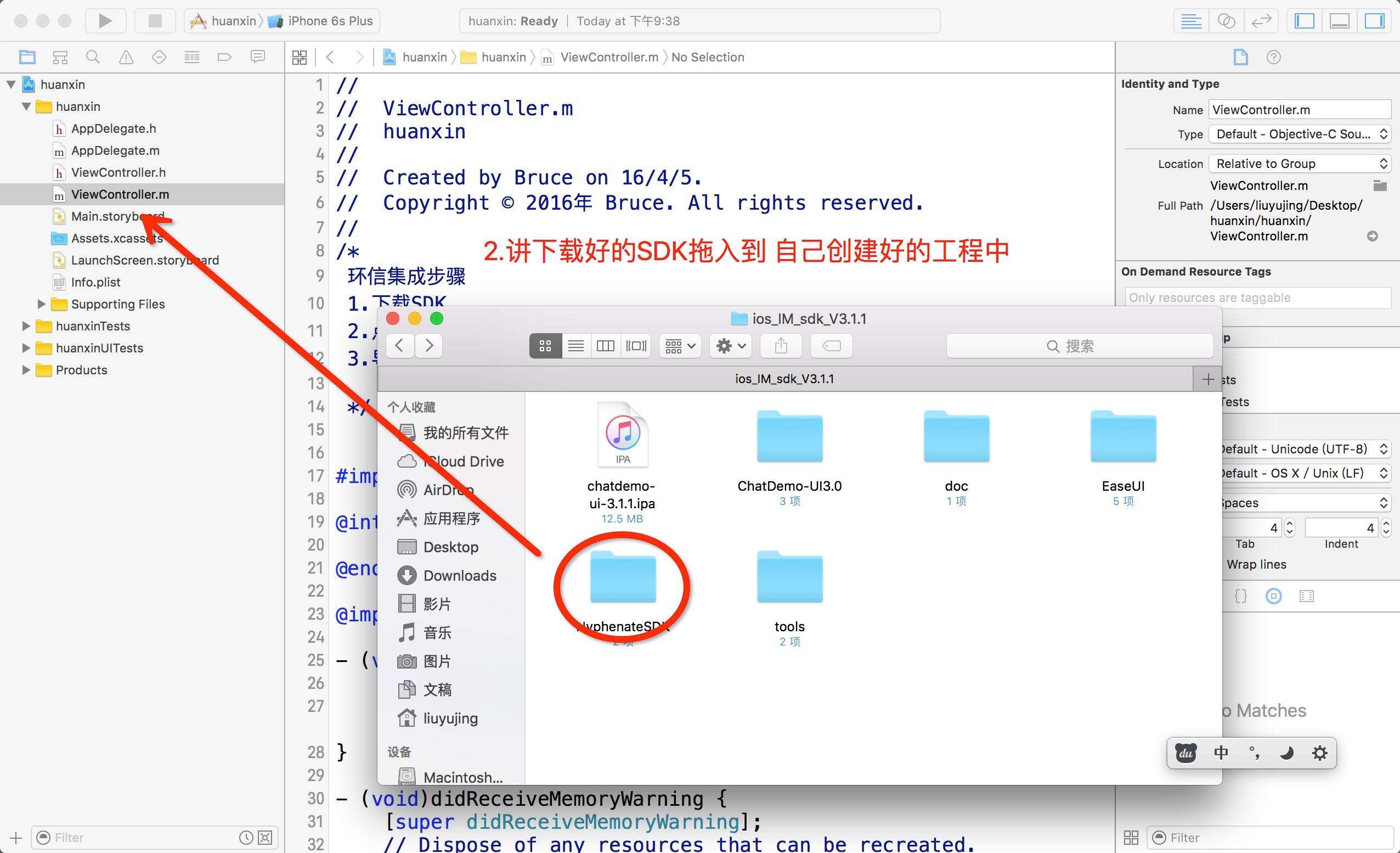Image resolution: width=1400 pixels, height=853 pixels.
Task: Click the Finder search field
Action: (1080, 346)
